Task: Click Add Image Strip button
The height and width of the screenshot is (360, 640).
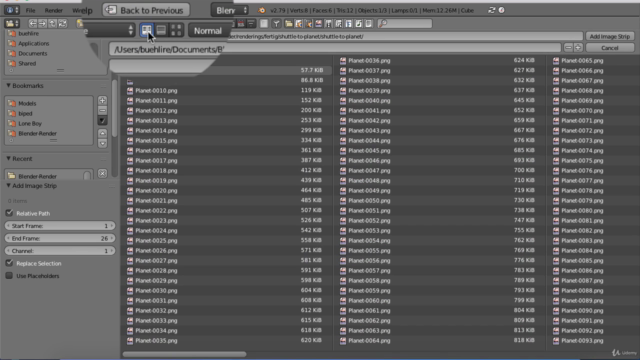Action: point(610,36)
